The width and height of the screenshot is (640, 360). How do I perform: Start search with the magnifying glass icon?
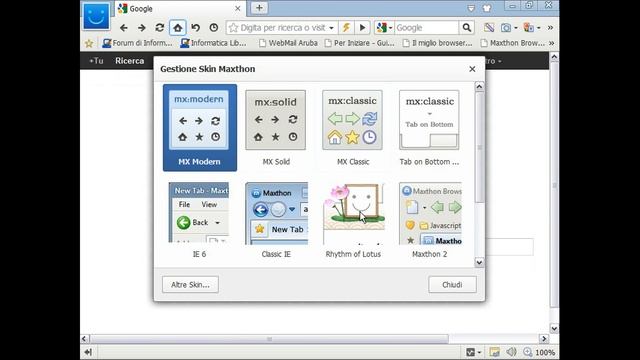tap(467, 28)
